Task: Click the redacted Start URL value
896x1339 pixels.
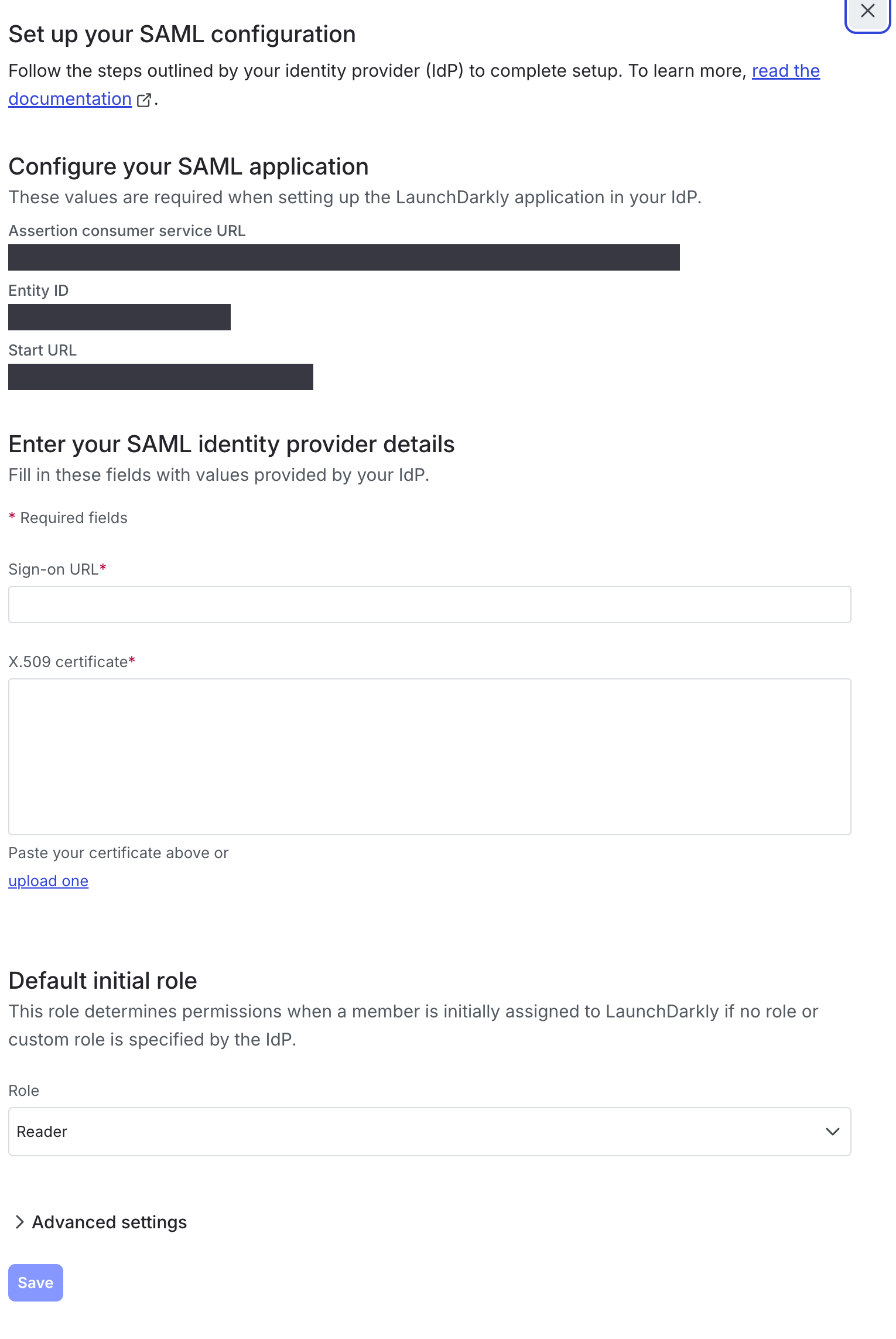Action: click(x=160, y=377)
